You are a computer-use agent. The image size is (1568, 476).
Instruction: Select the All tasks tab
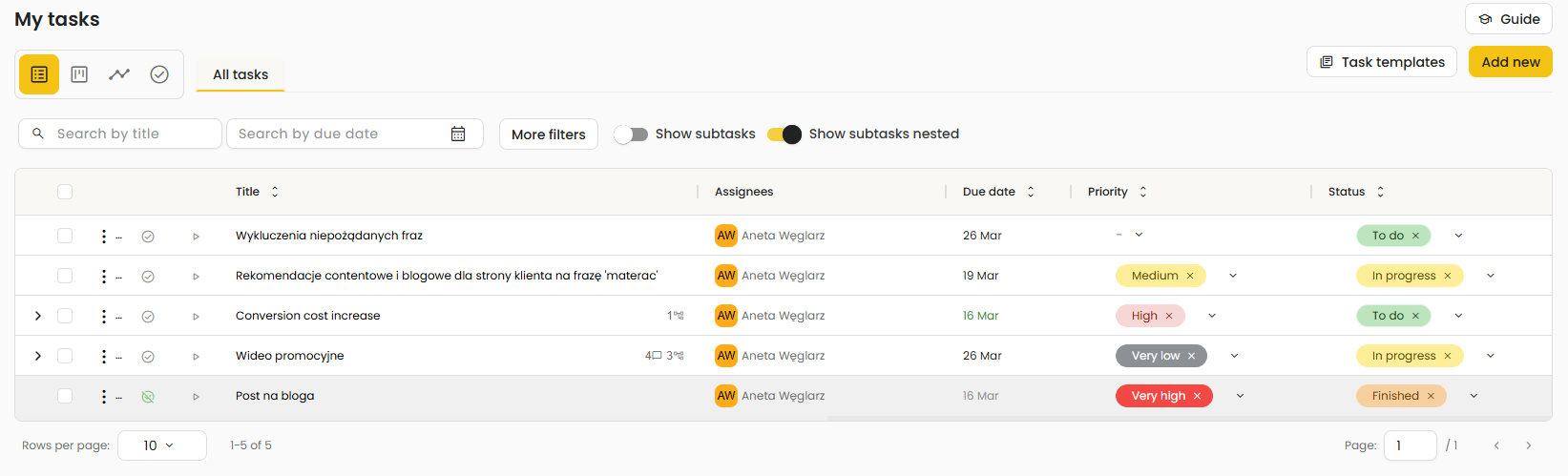pyautogui.click(x=240, y=74)
